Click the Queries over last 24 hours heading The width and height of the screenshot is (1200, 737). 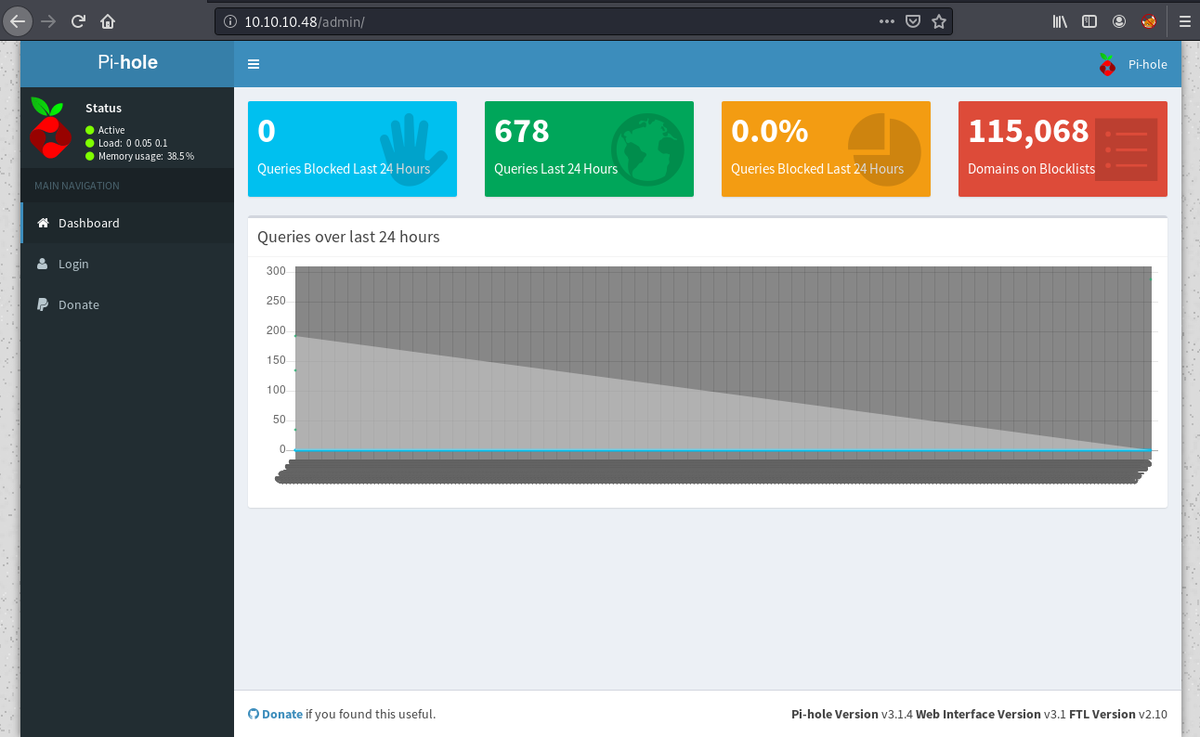(348, 237)
